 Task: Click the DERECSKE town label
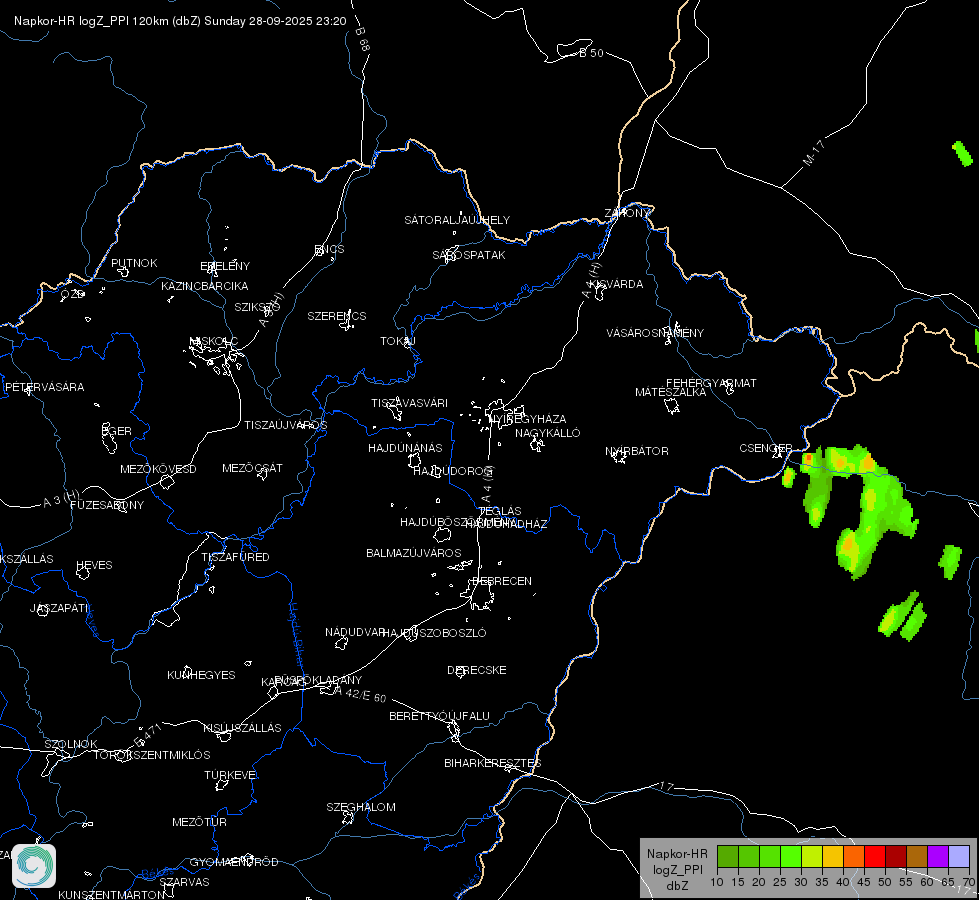(477, 670)
